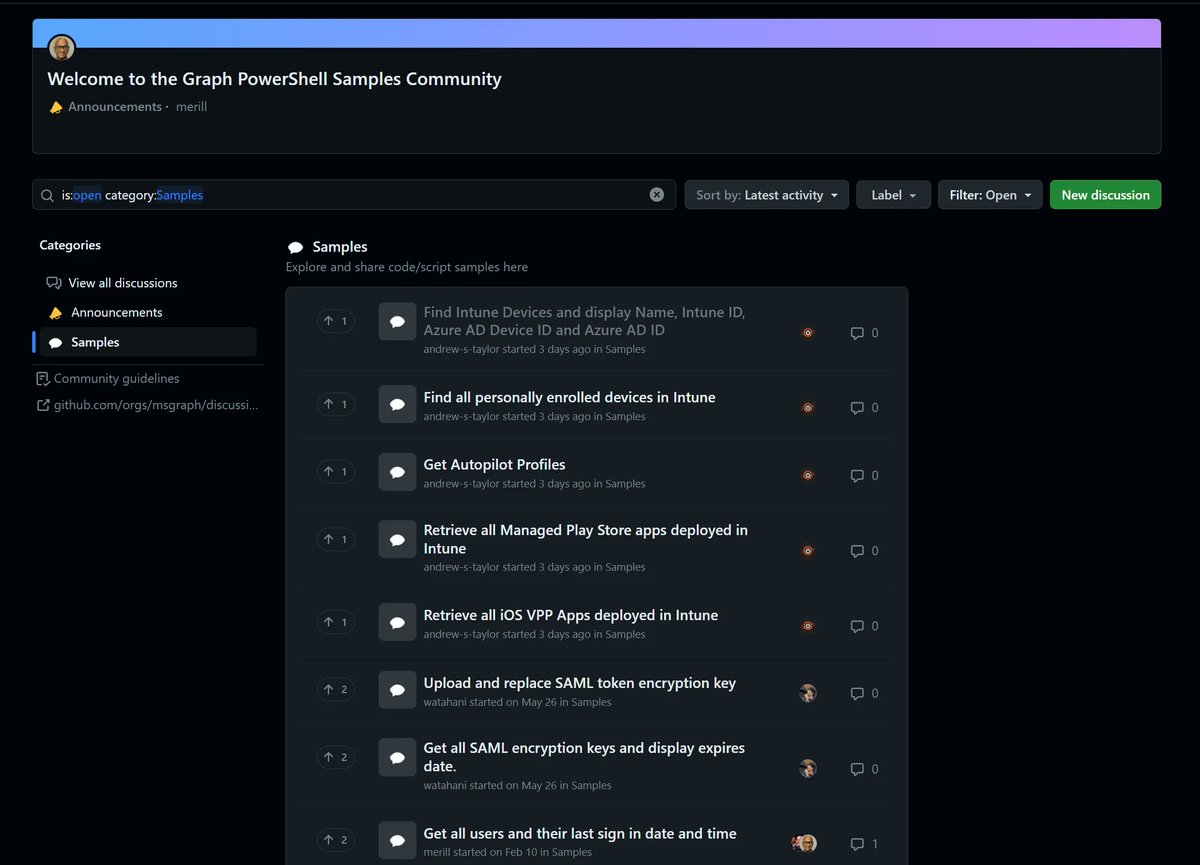Viewport: 1200px width, 865px height.
Task: Open Find all personally enrolled devices in Intune
Action: point(569,397)
